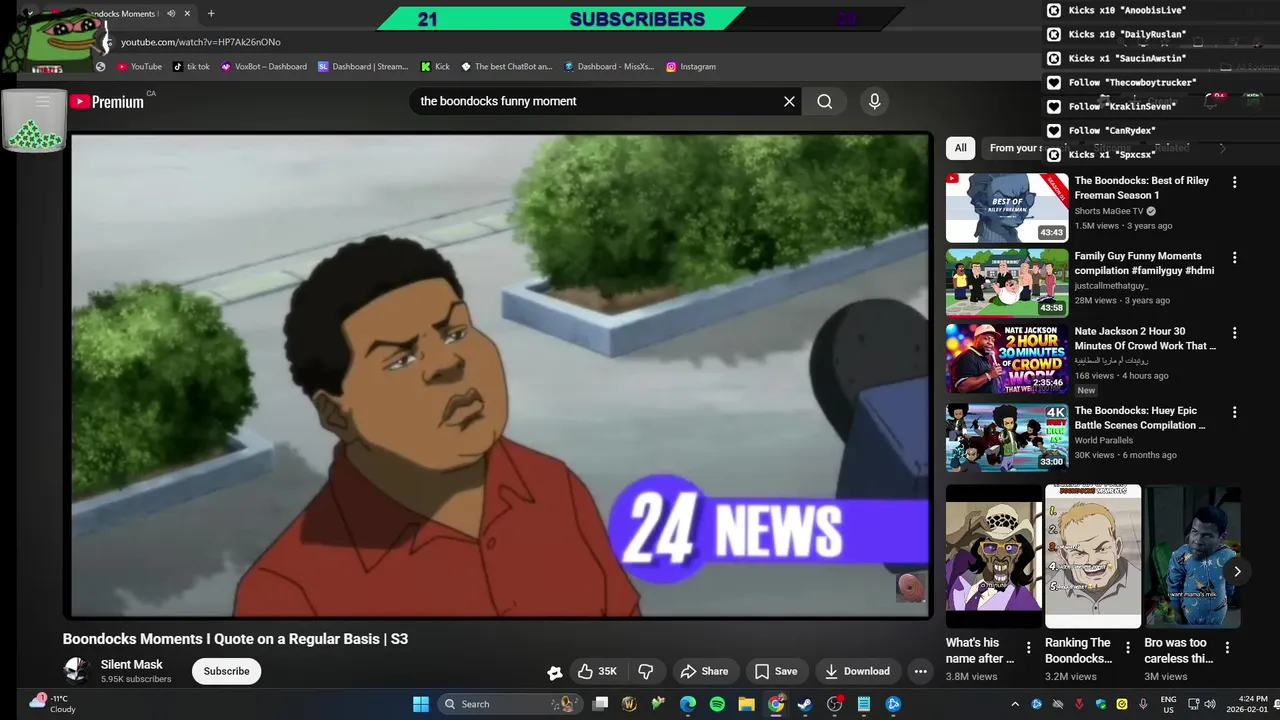The width and height of the screenshot is (1280, 720).
Task: Expand hidden system tray icons
Action: 1015,704
